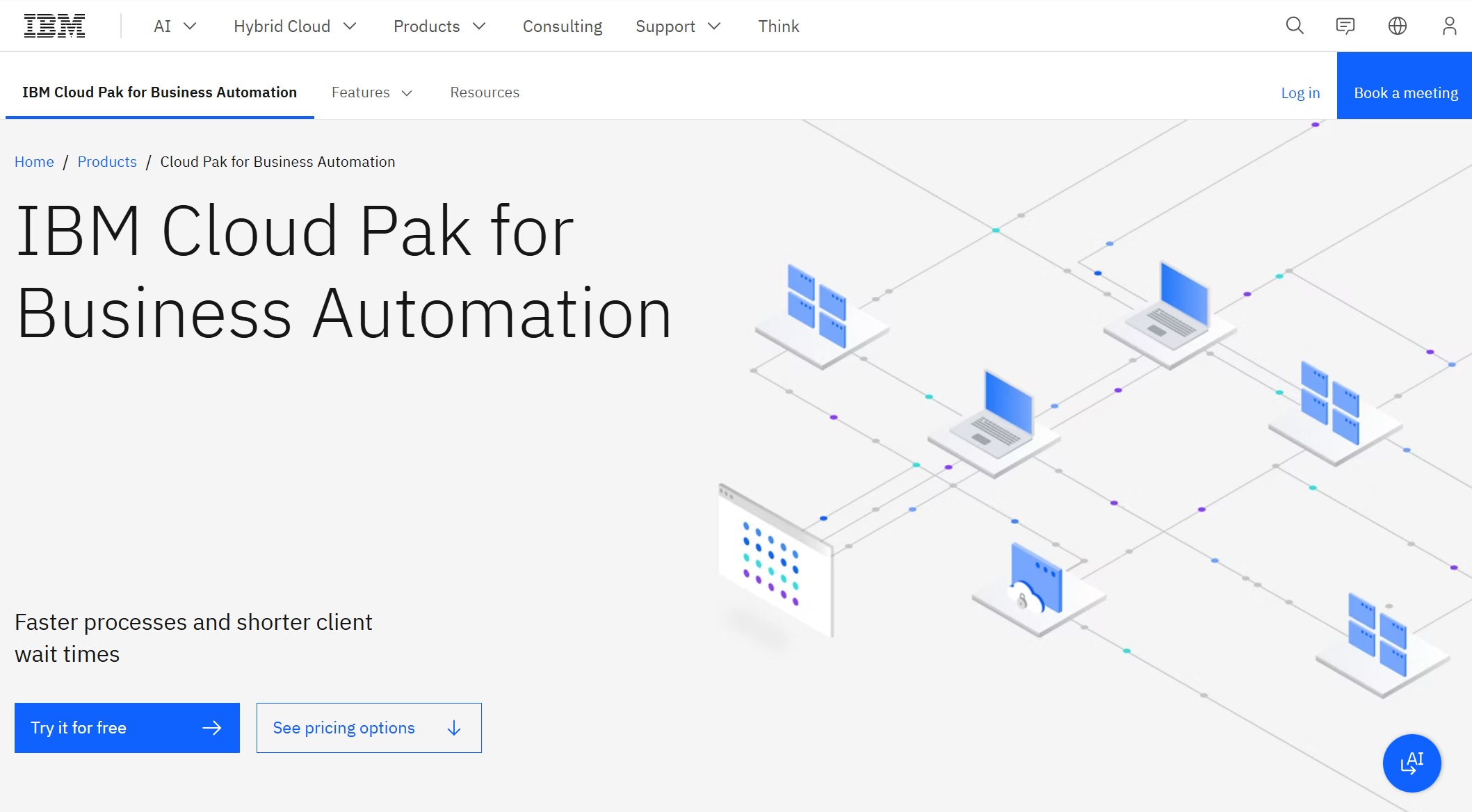Open the search icon in the header
The width and height of the screenshot is (1472, 812).
pos(1294,26)
